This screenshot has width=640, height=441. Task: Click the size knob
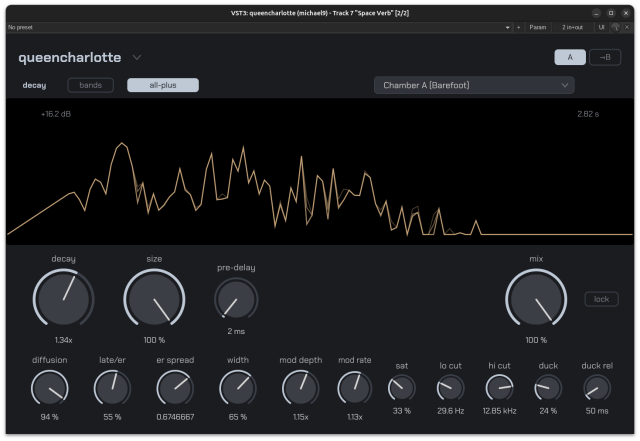click(154, 298)
